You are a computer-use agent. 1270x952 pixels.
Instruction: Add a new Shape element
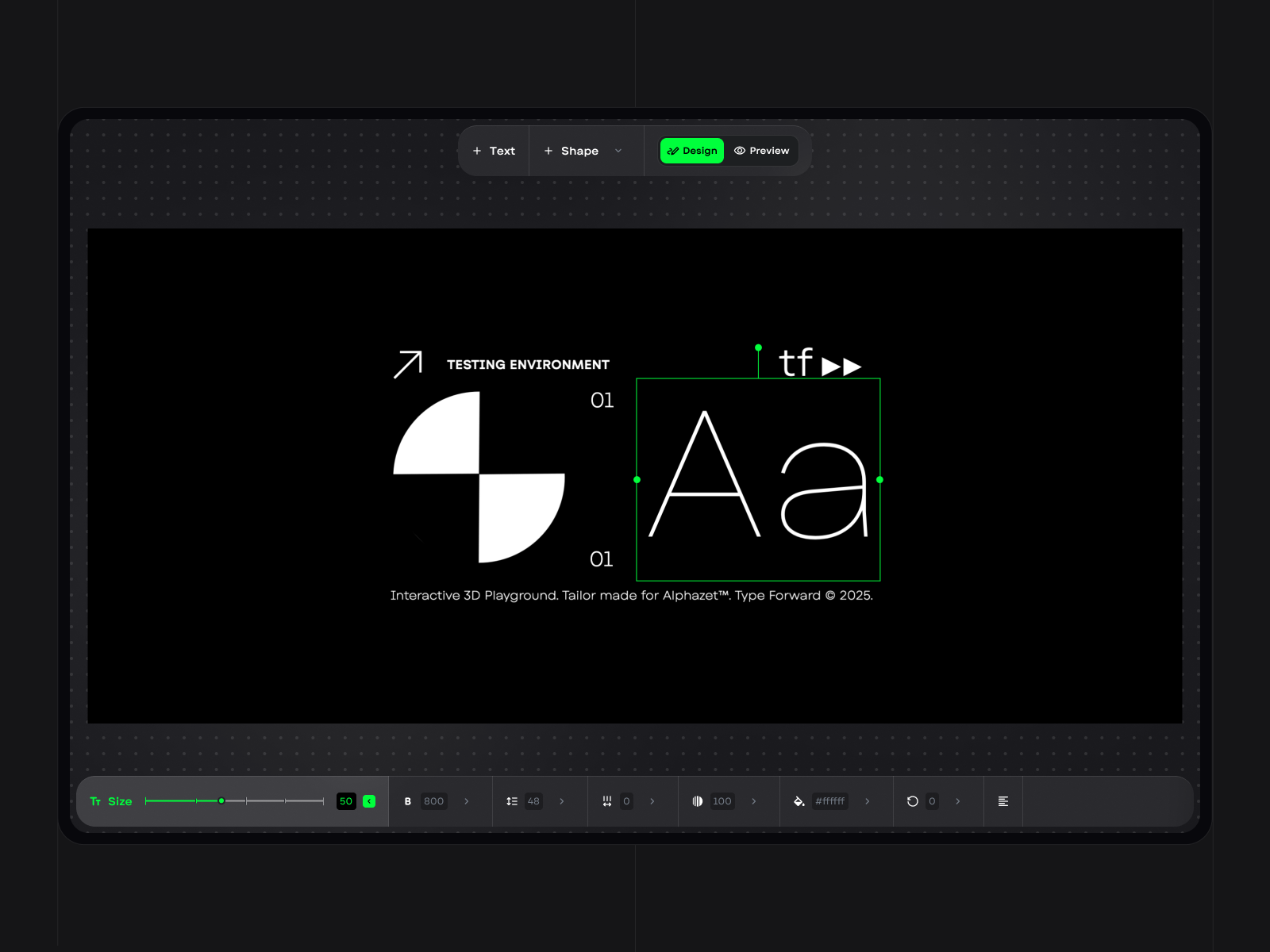(571, 151)
